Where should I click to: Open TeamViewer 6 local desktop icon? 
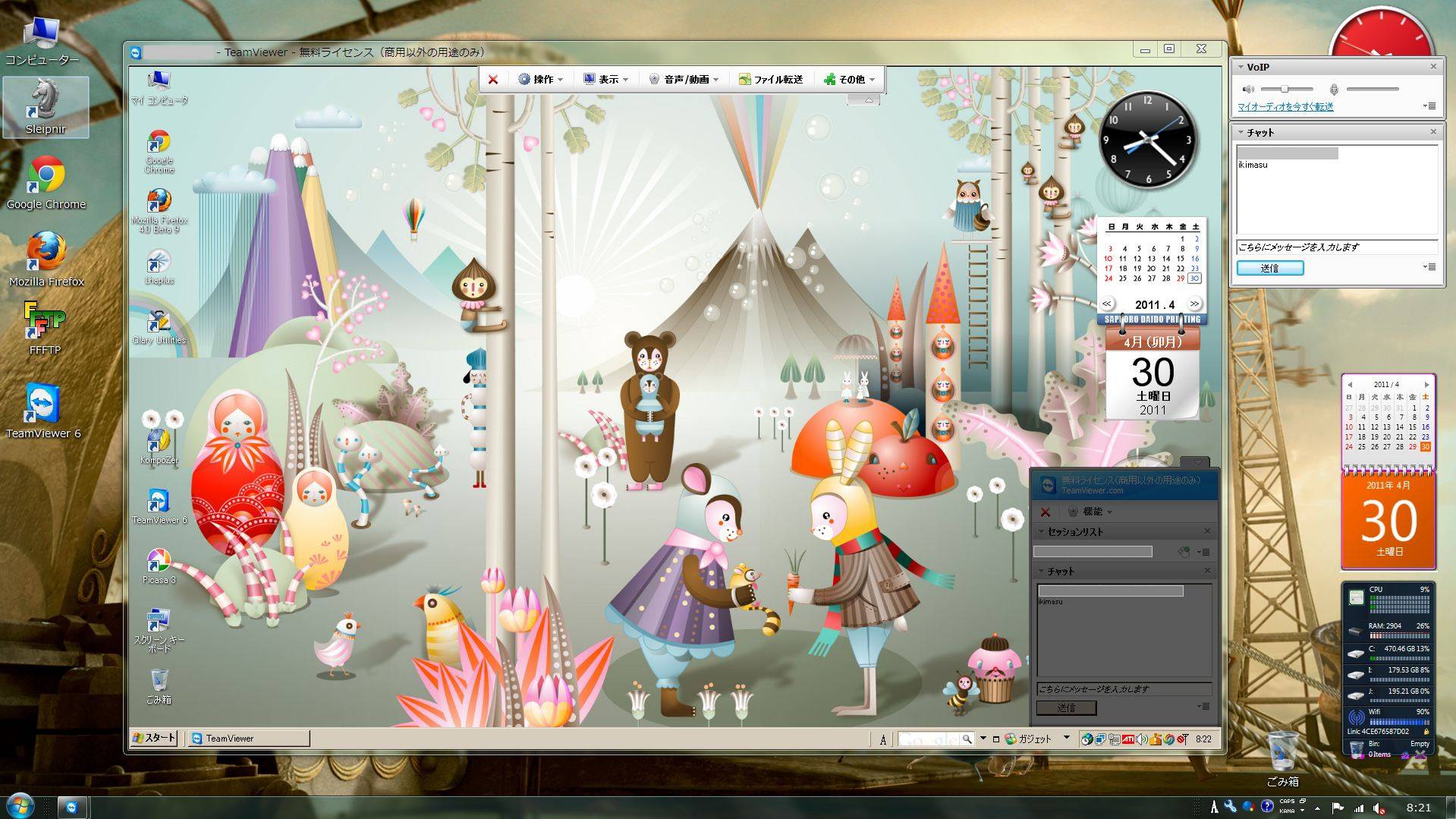(43, 411)
